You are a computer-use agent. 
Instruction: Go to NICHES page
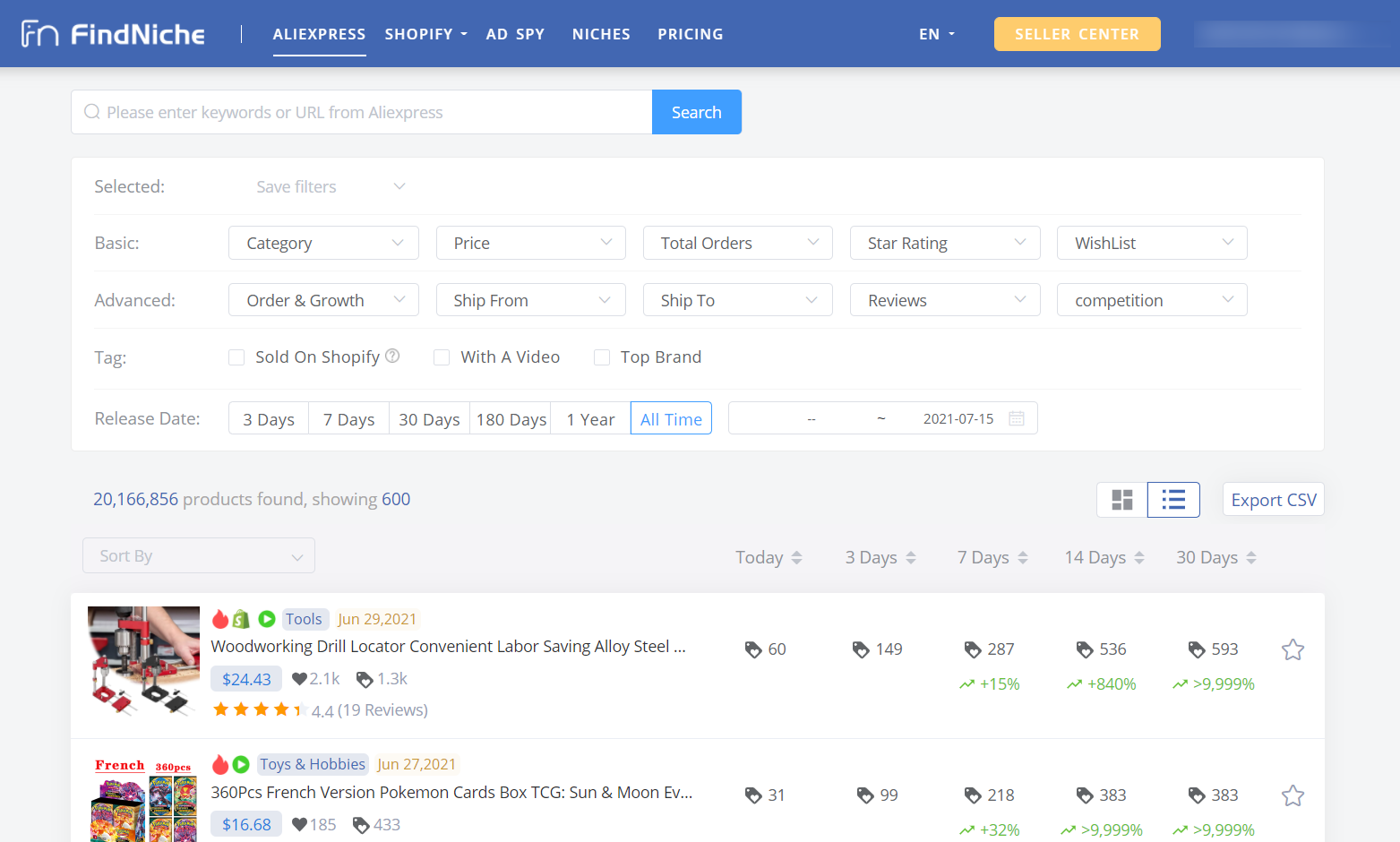[601, 34]
